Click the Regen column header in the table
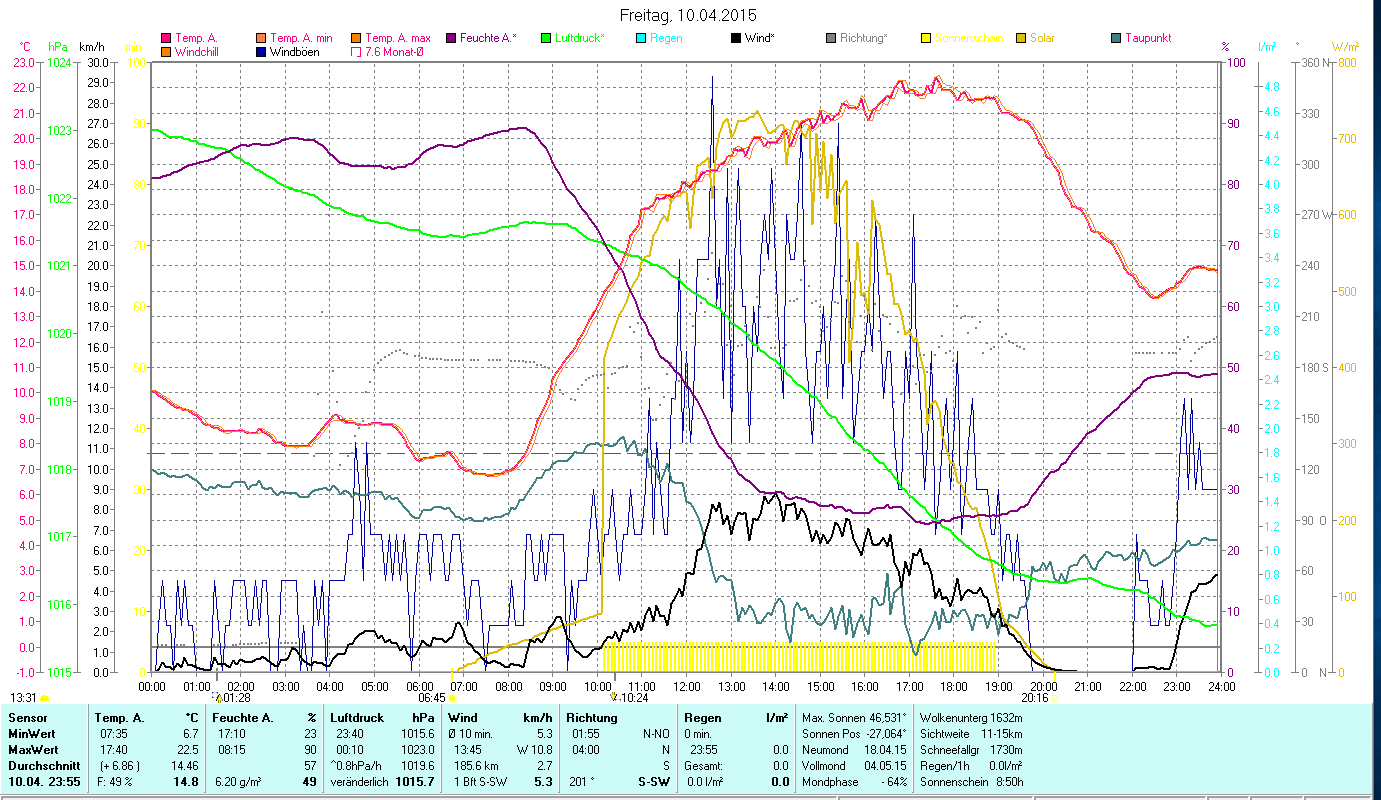The height and width of the screenshot is (800, 1381). click(x=701, y=718)
